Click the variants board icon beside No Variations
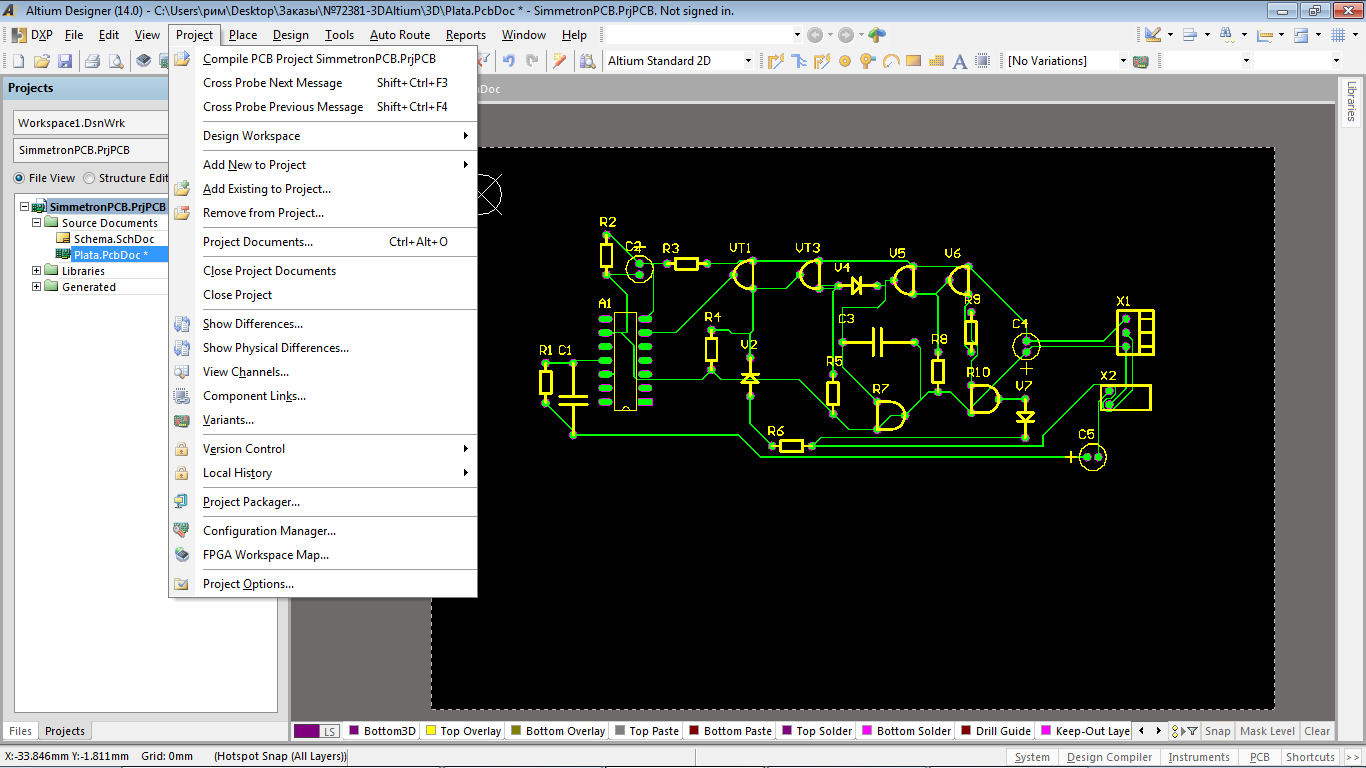 click(x=1140, y=61)
